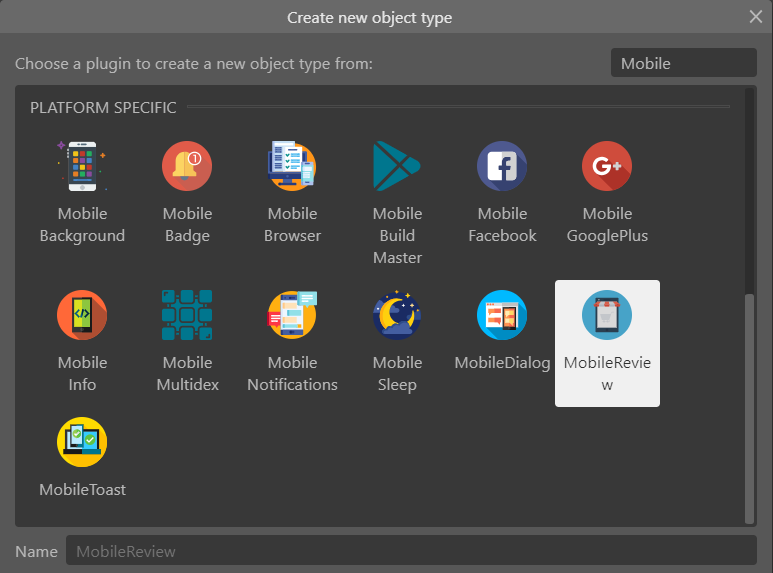Viewport: 773px width, 573px height.
Task: Choose the MobileToast plugin icon
Action: (82, 442)
